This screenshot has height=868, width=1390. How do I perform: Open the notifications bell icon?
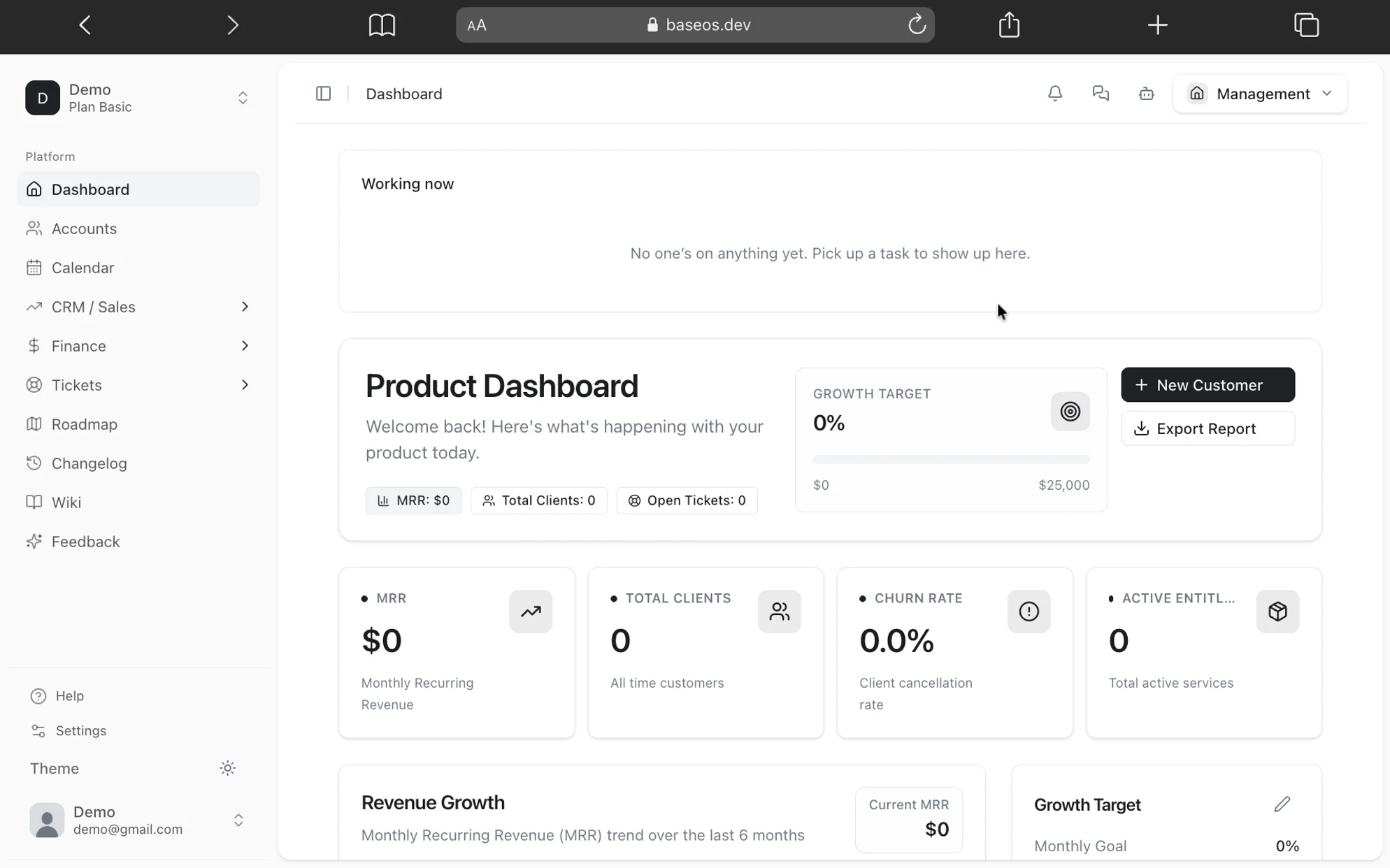pyautogui.click(x=1055, y=94)
